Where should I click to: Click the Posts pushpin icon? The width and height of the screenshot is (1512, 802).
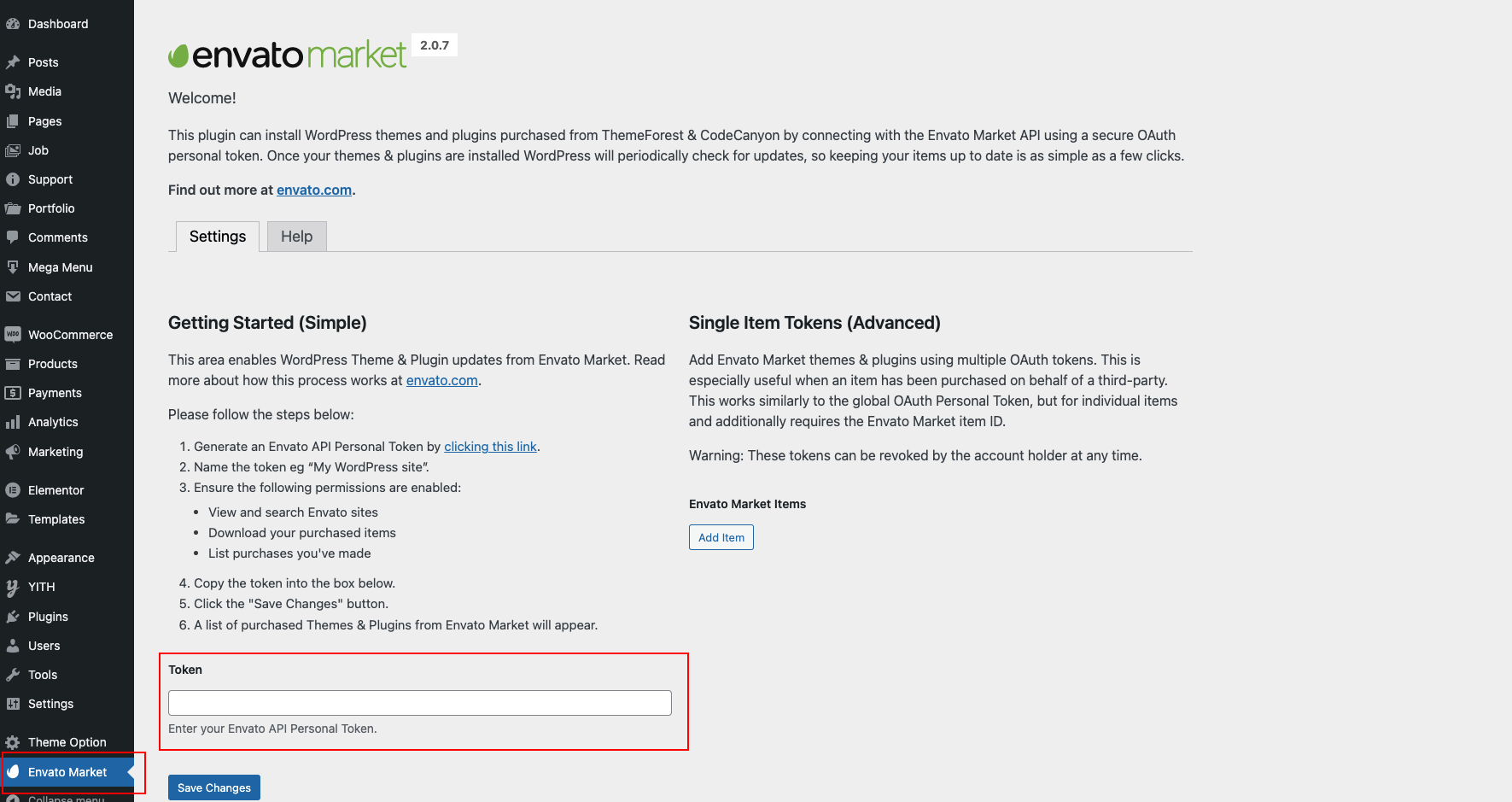point(13,62)
